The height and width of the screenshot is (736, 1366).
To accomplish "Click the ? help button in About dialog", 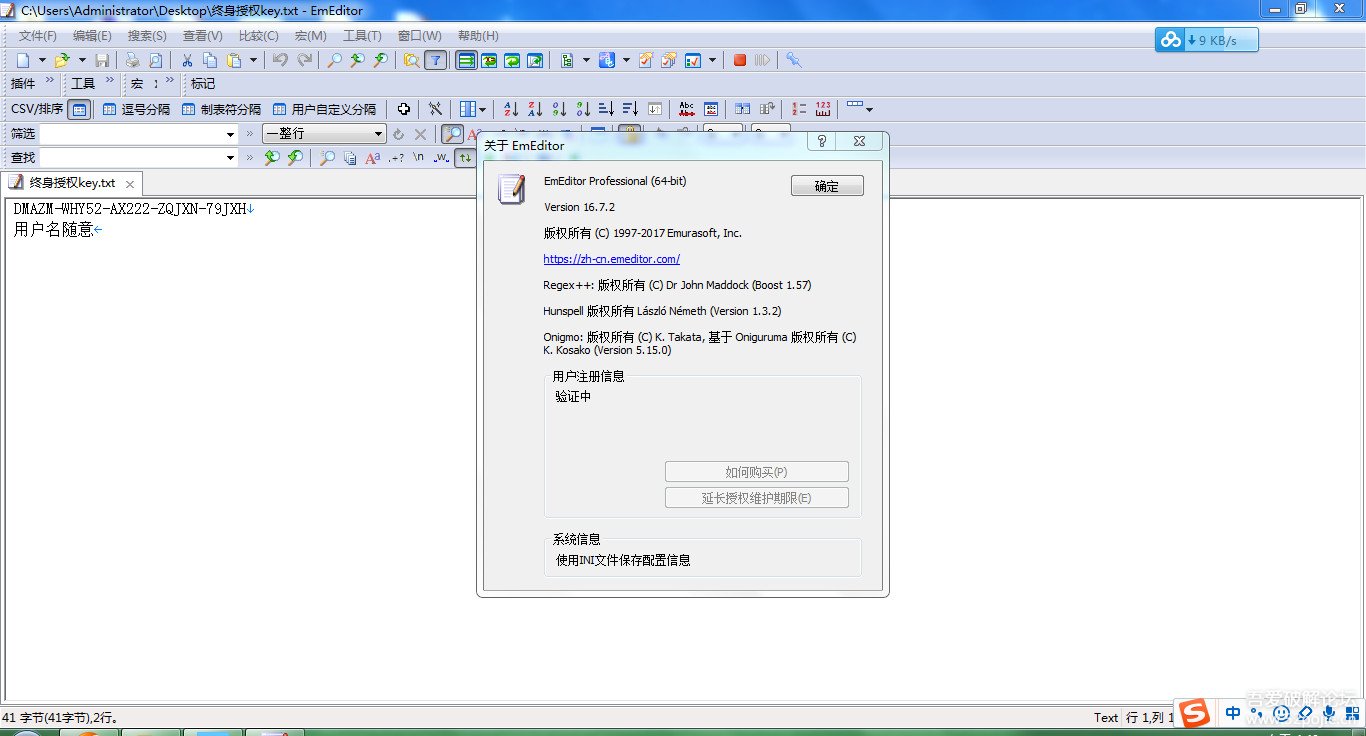I will tap(822, 142).
